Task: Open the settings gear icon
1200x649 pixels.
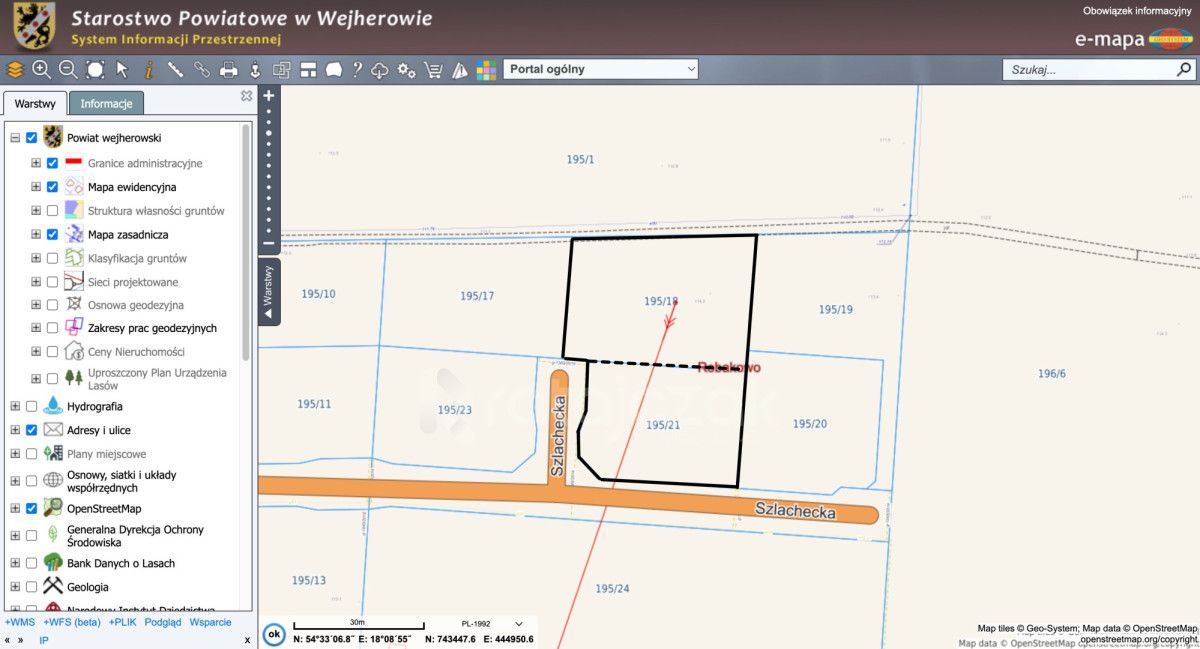Action: (406, 70)
